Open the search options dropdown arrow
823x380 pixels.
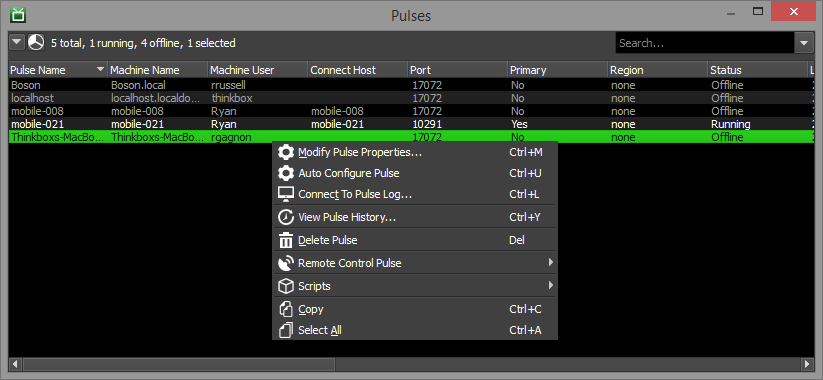pyautogui.click(x=804, y=43)
